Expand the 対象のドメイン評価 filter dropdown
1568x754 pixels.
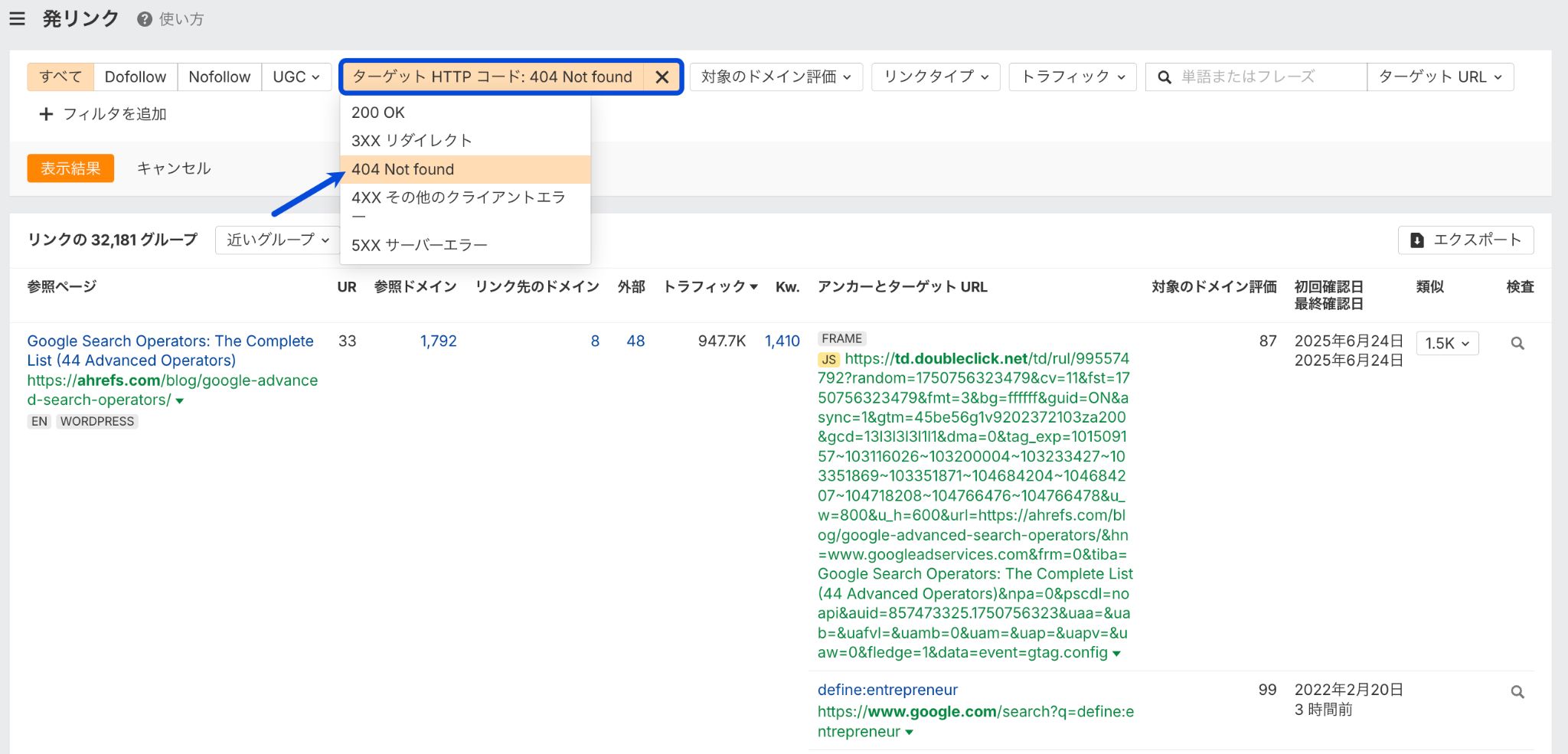(x=776, y=77)
